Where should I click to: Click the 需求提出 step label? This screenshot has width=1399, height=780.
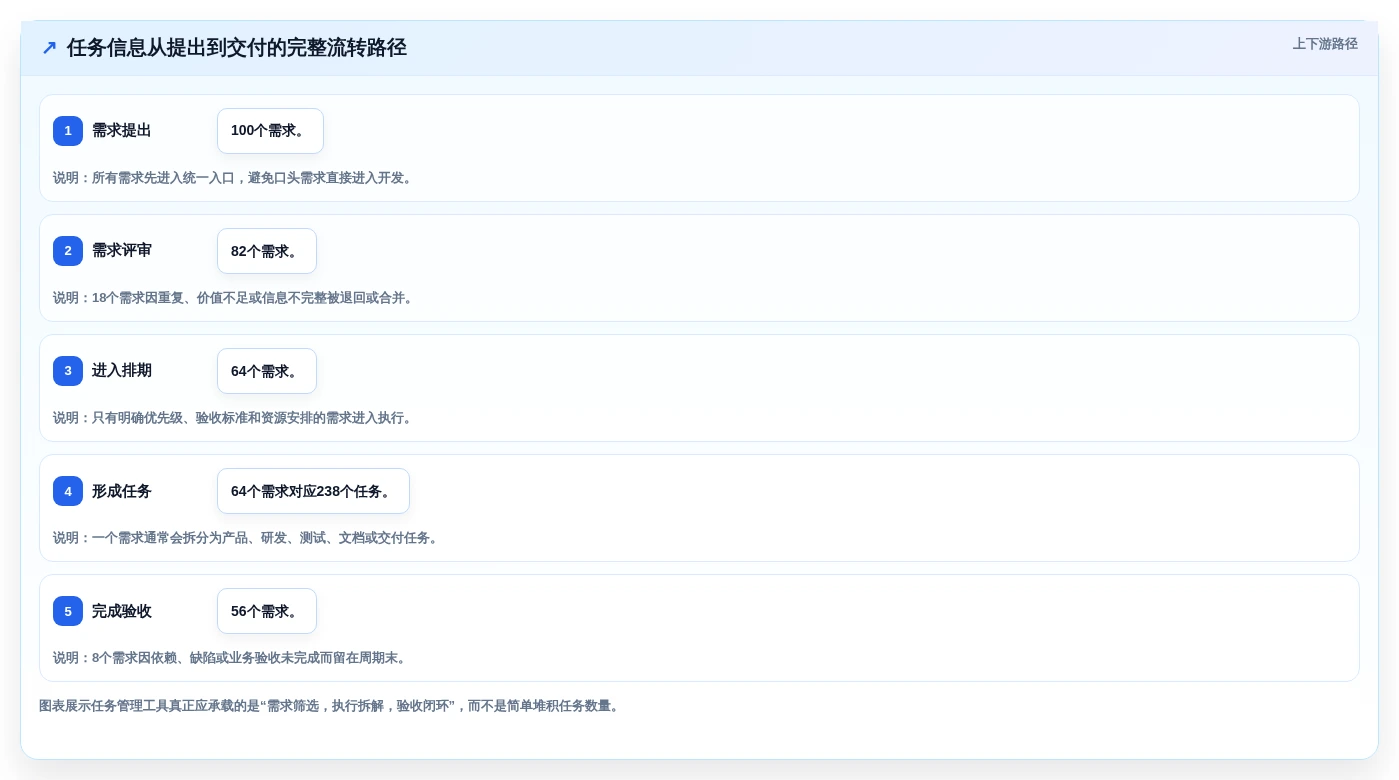(122, 131)
